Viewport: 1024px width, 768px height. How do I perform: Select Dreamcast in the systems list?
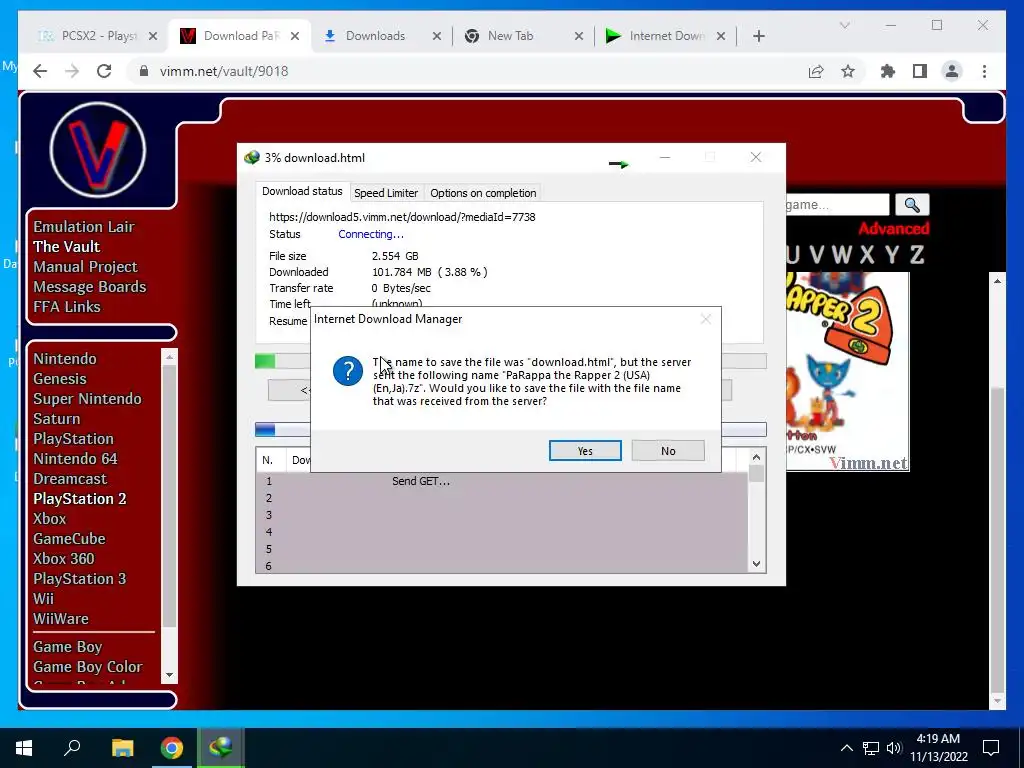(x=70, y=479)
